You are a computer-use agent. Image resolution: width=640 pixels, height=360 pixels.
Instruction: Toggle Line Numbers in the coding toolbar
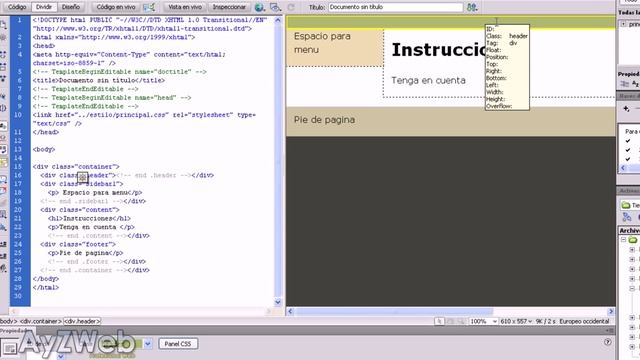point(3,126)
